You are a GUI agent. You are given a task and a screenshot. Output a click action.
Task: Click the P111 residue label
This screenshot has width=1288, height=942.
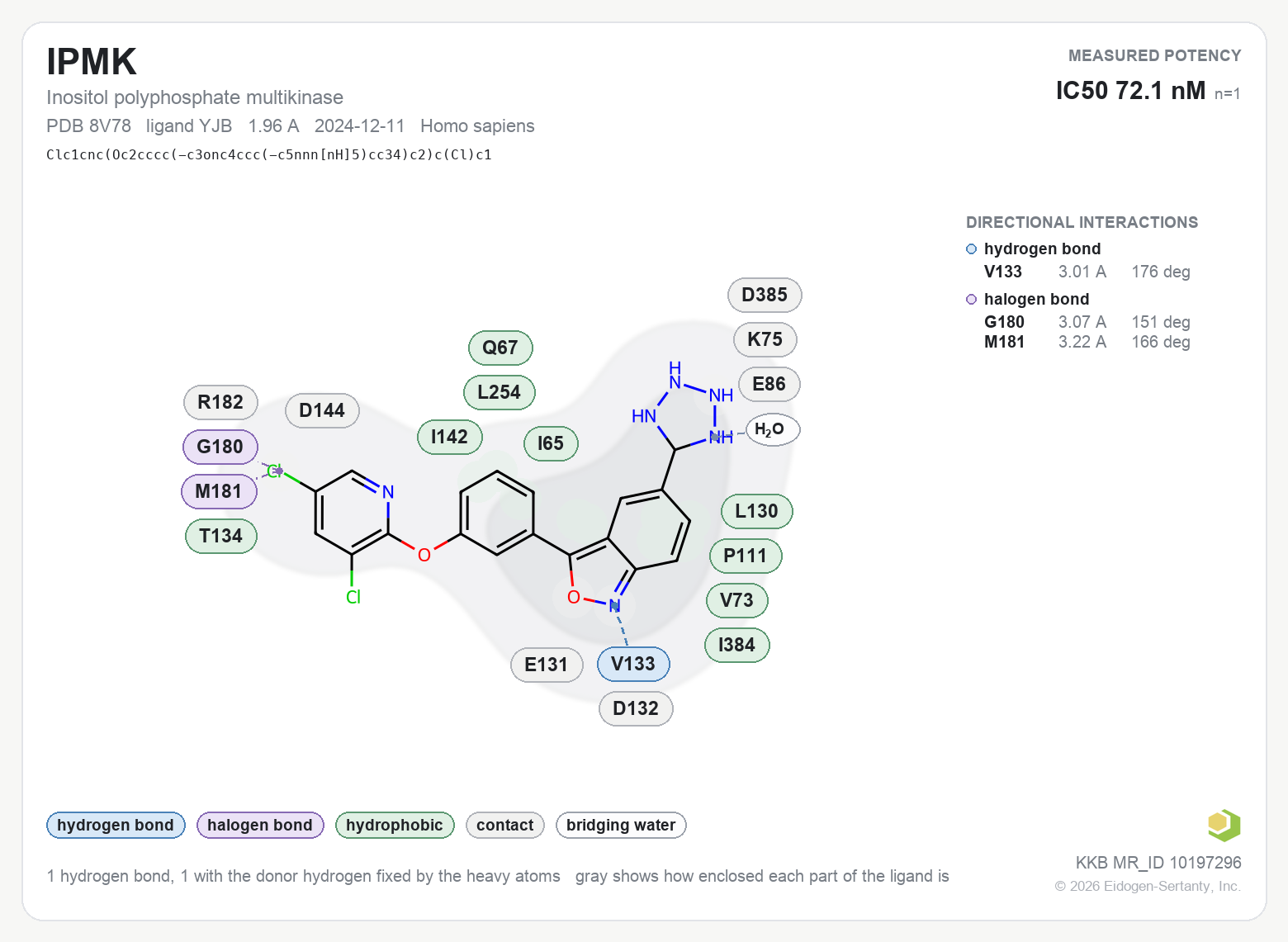pyautogui.click(x=746, y=556)
